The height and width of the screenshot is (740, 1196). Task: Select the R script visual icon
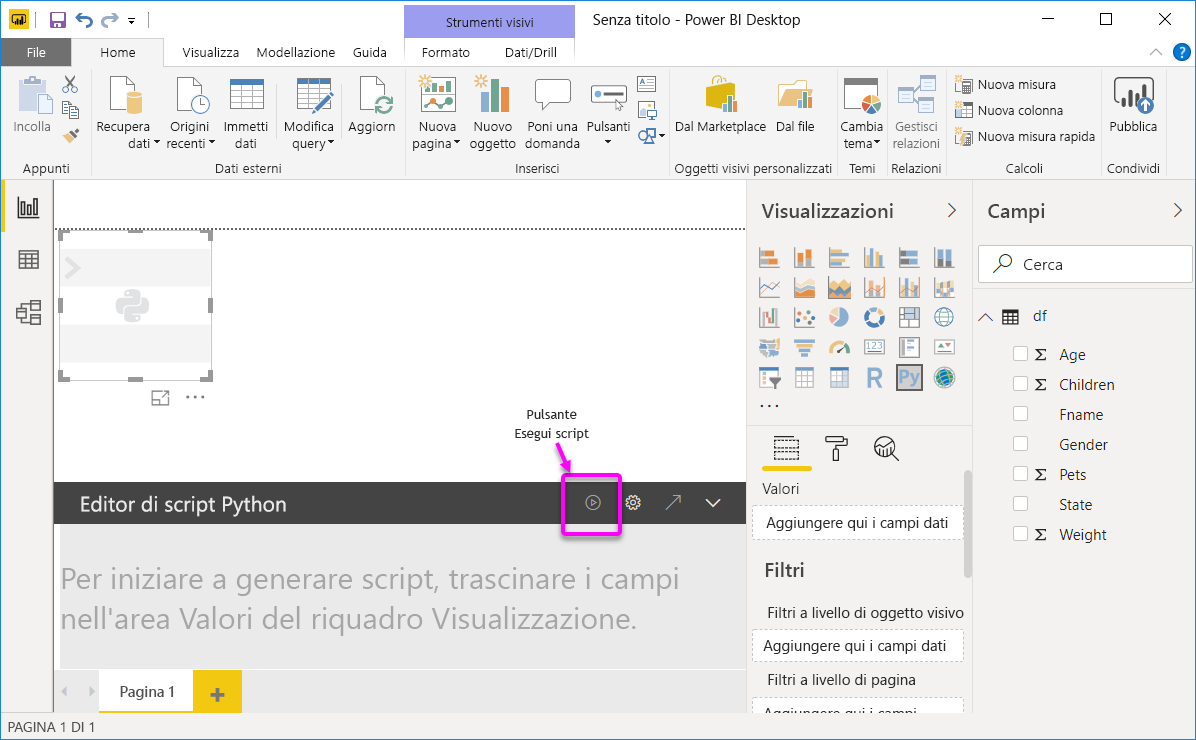pos(874,377)
